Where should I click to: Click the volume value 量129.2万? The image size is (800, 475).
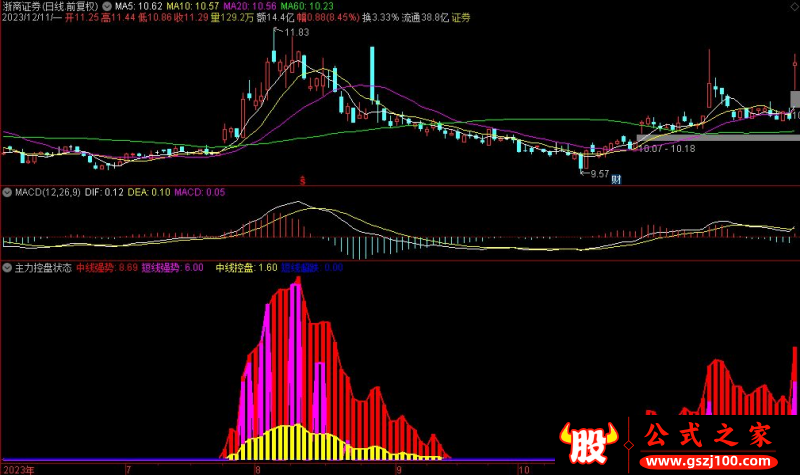click(232, 18)
